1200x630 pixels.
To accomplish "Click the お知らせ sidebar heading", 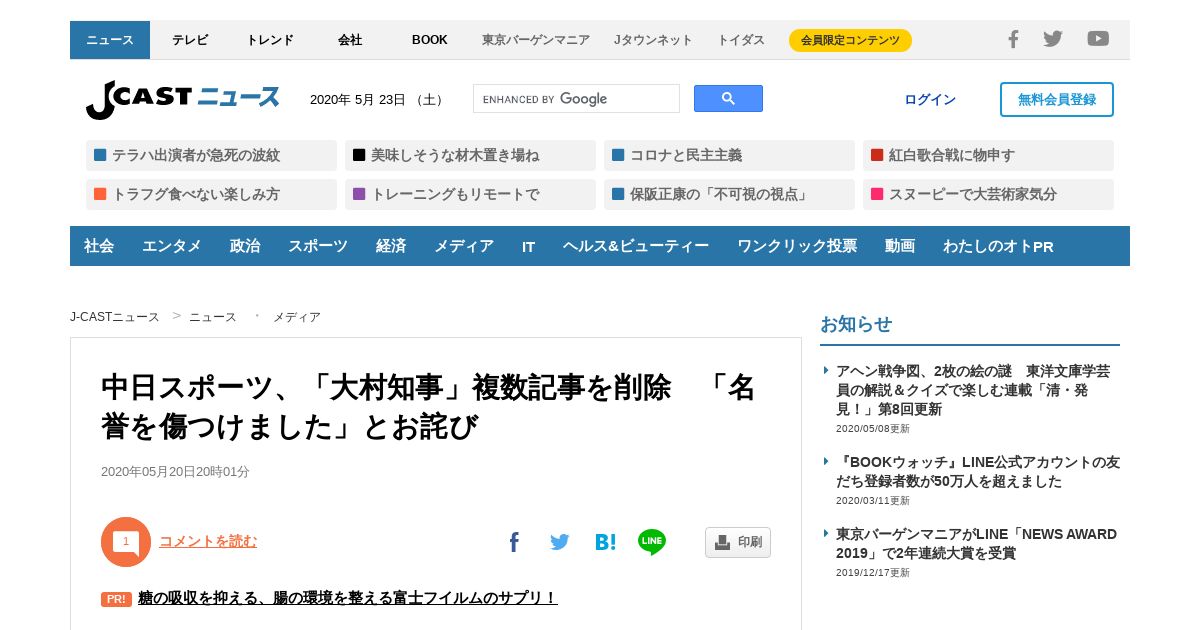I will 856,324.
